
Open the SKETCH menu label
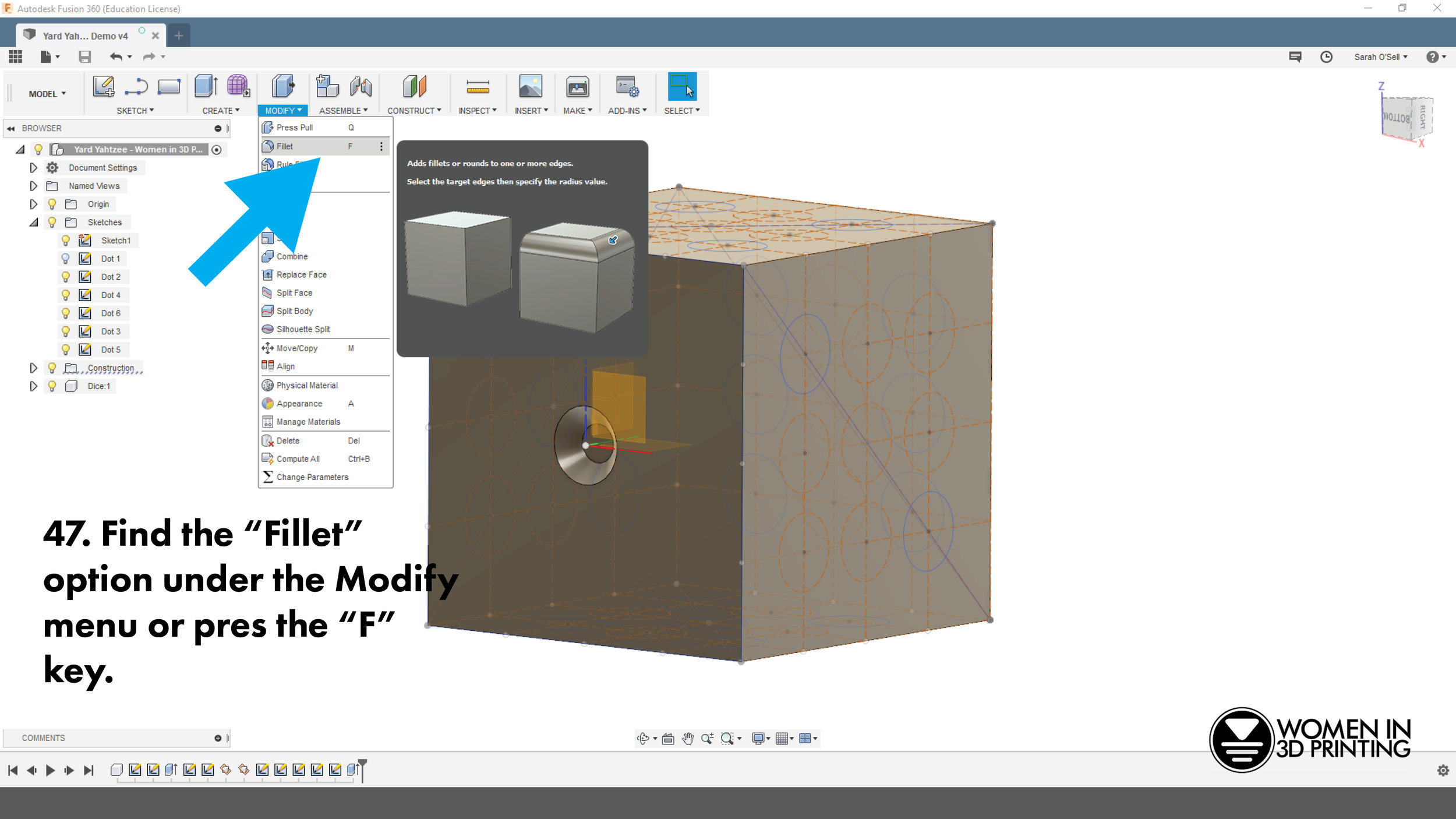click(x=135, y=111)
